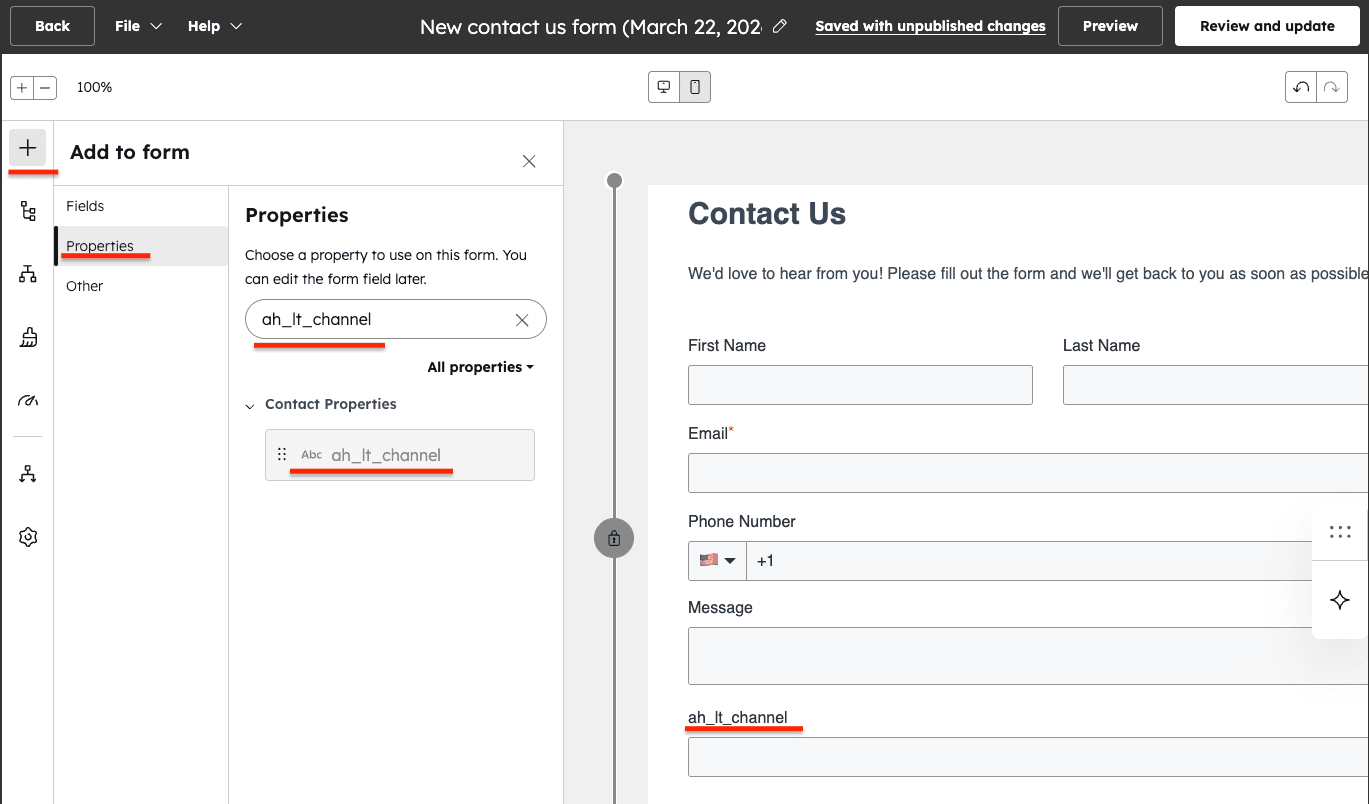Screen dimensions: 1369x804
Task: Collapse the Contact Properties group
Action: pyautogui.click(x=249, y=404)
